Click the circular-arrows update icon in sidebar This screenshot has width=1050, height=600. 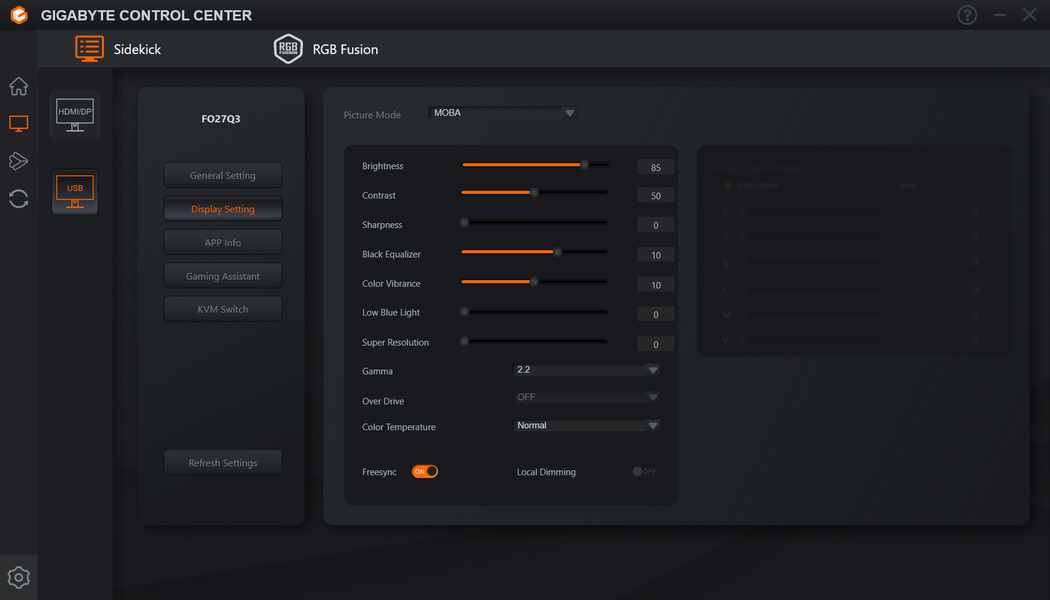[19, 199]
